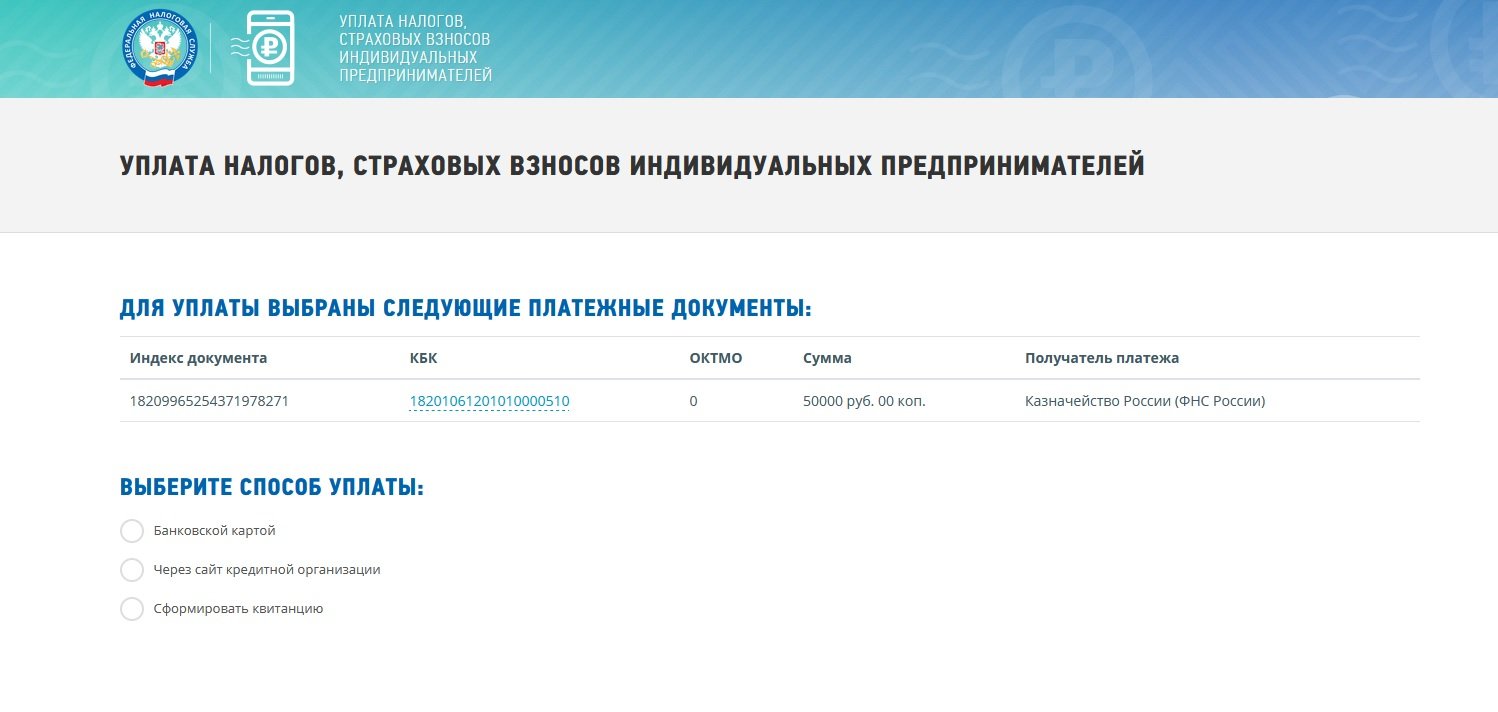Choose 'Через сайт кредитной организации' radio option
The image size is (1498, 712).
132,570
